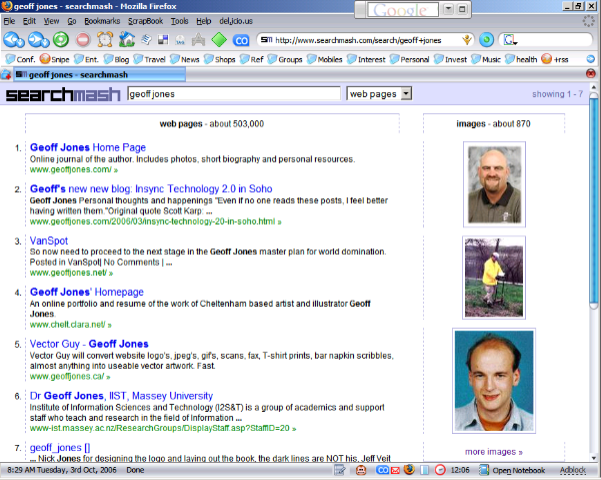Go to the Home page house icon
This screenshot has width=601, height=480.
(x=127, y=40)
